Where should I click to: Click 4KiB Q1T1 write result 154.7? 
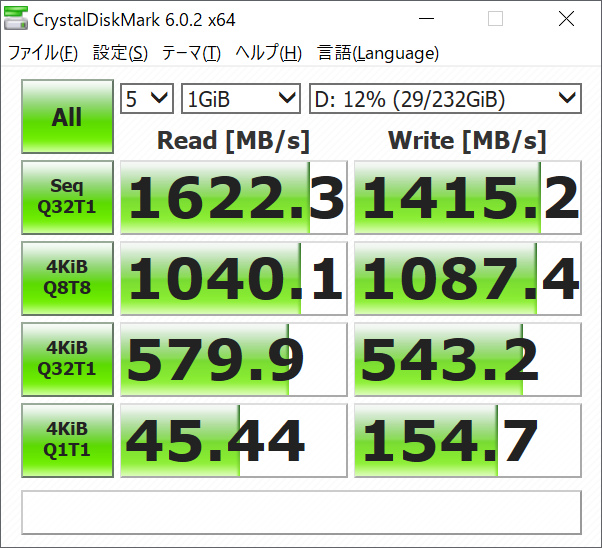pyautogui.click(x=468, y=440)
